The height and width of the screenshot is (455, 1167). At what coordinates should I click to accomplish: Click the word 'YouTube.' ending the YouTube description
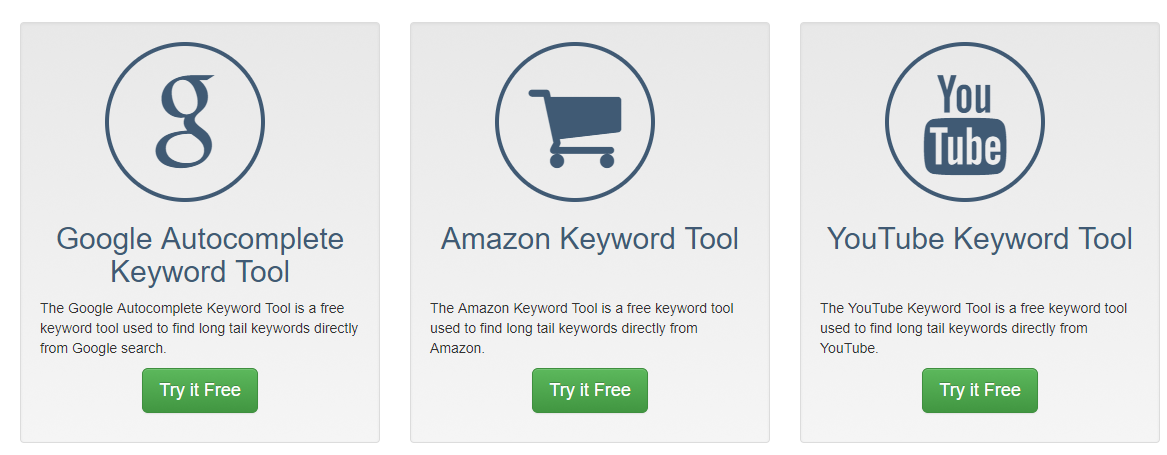click(849, 348)
